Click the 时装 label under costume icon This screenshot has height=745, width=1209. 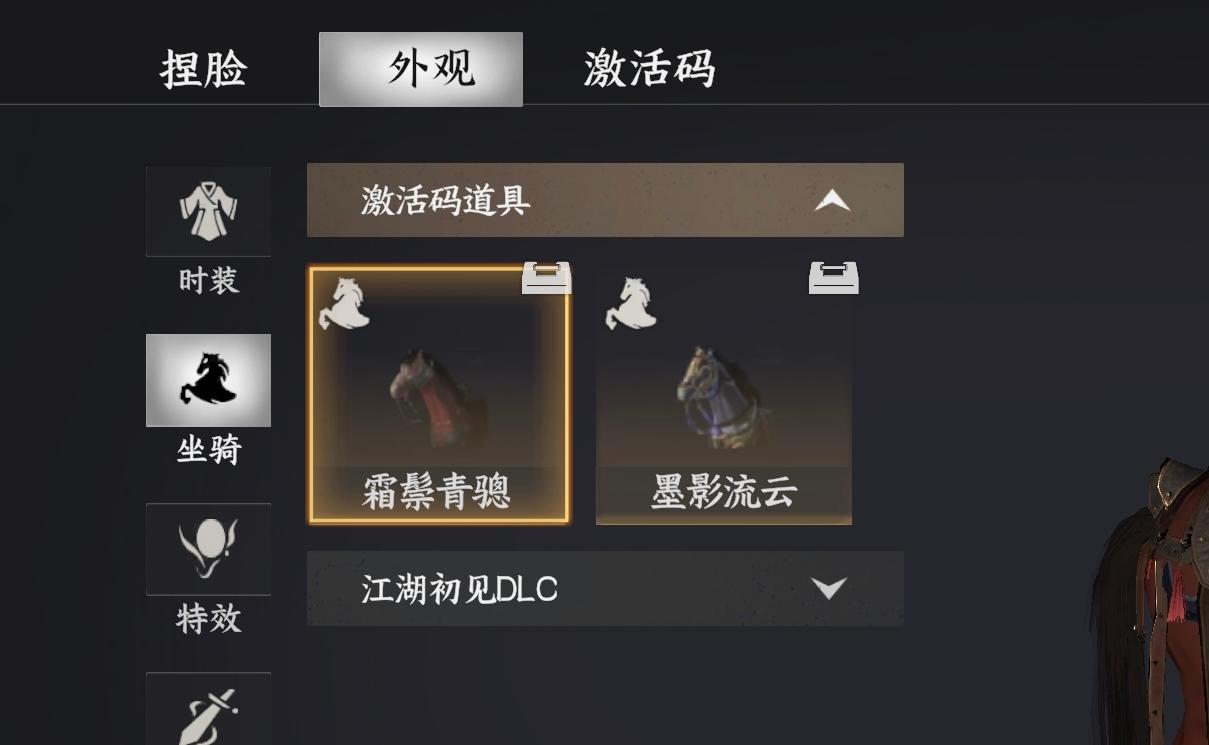point(209,281)
